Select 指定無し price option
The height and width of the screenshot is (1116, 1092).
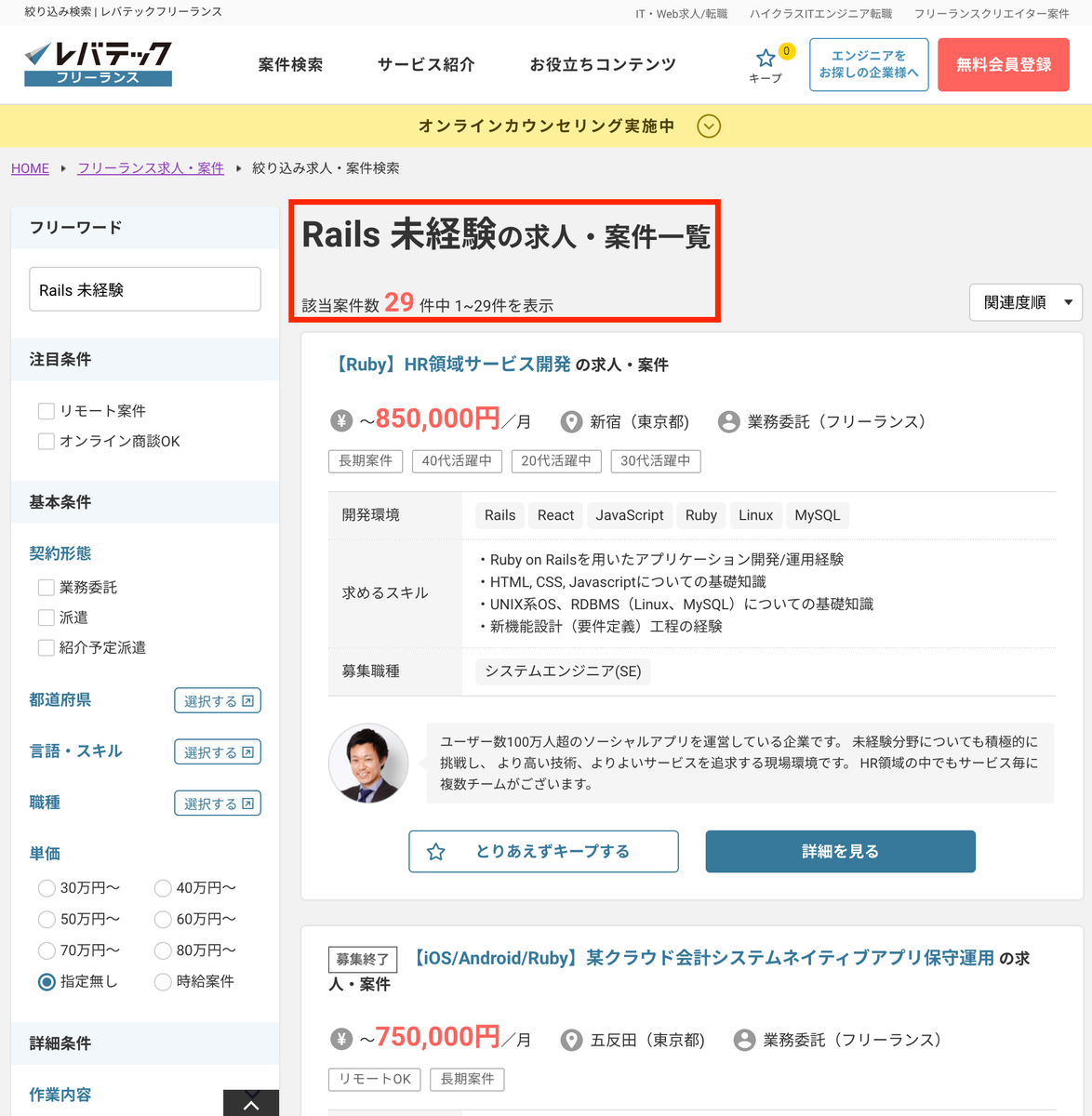pyautogui.click(x=47, y=981)
